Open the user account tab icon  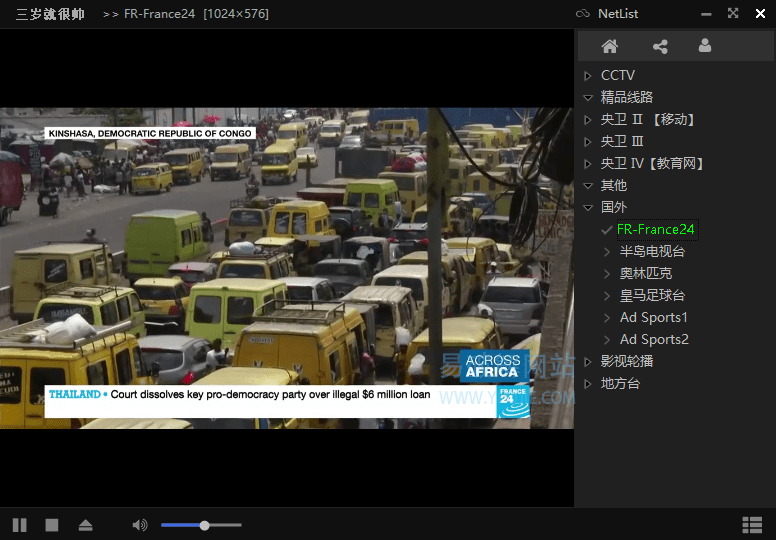(705, 46)
